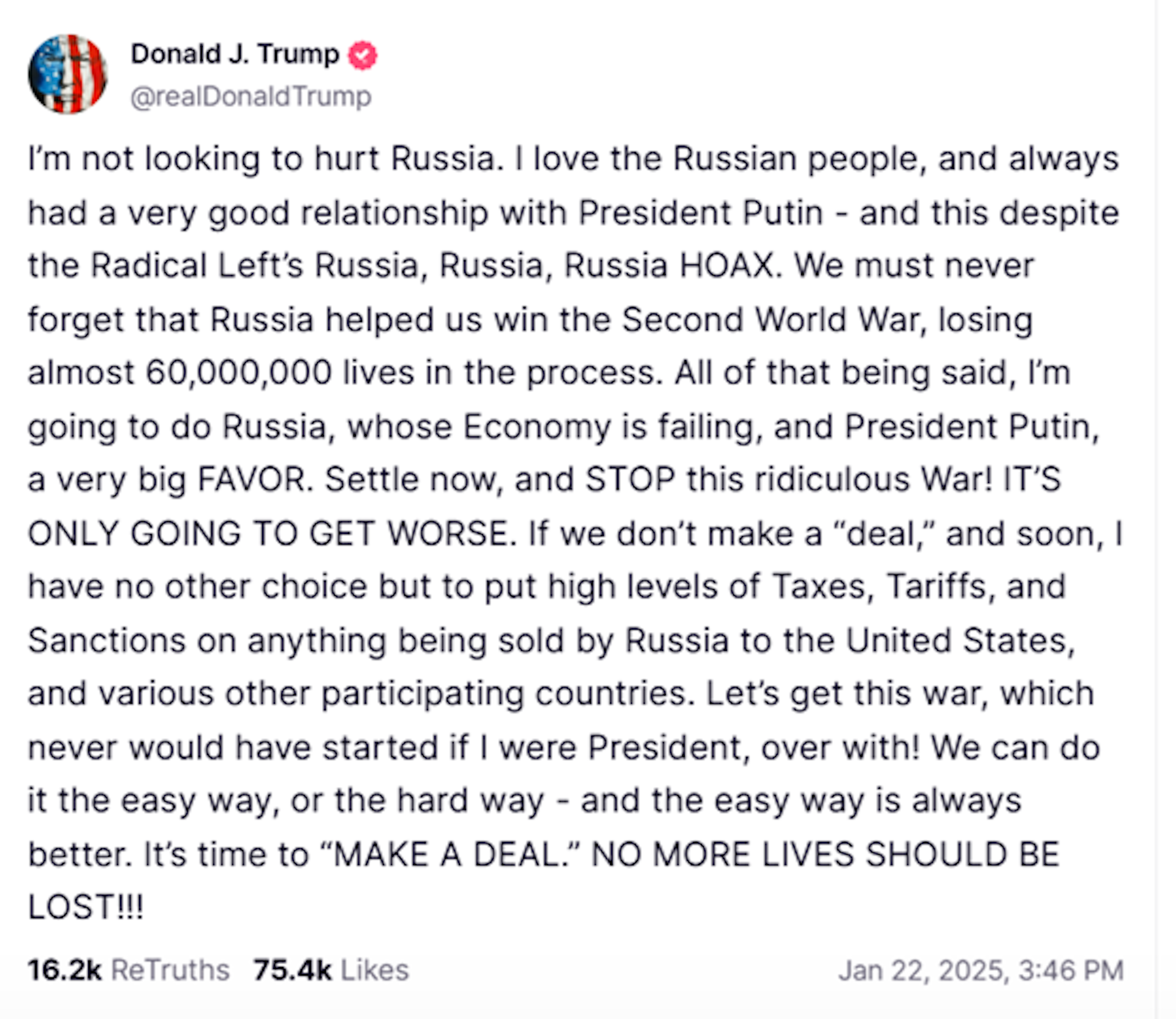Click the word HOAX in the post
The width and height of the screenshot is (1176, 1019).
pyautogui.click(x=727, y=266)
